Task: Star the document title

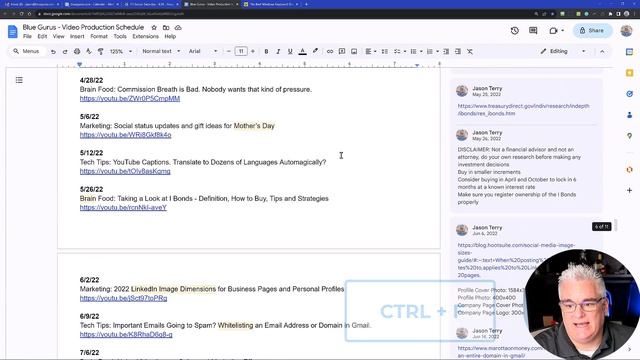Action: (154, 28)
